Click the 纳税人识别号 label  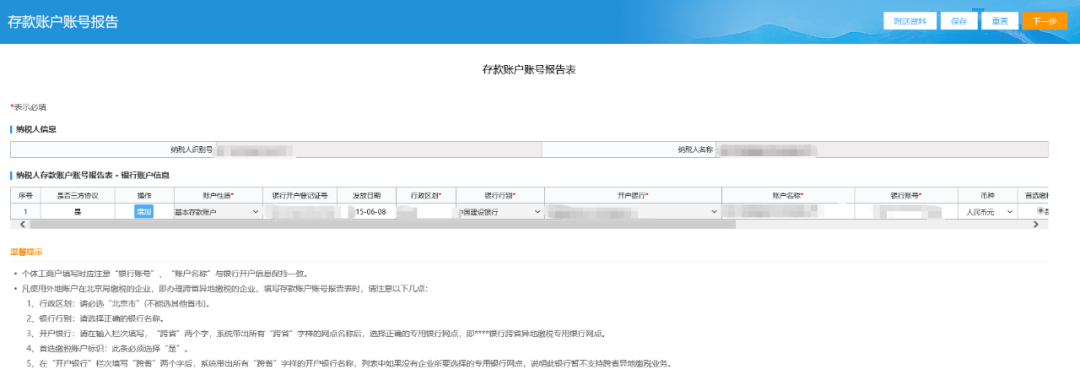[x=191, y=150]
